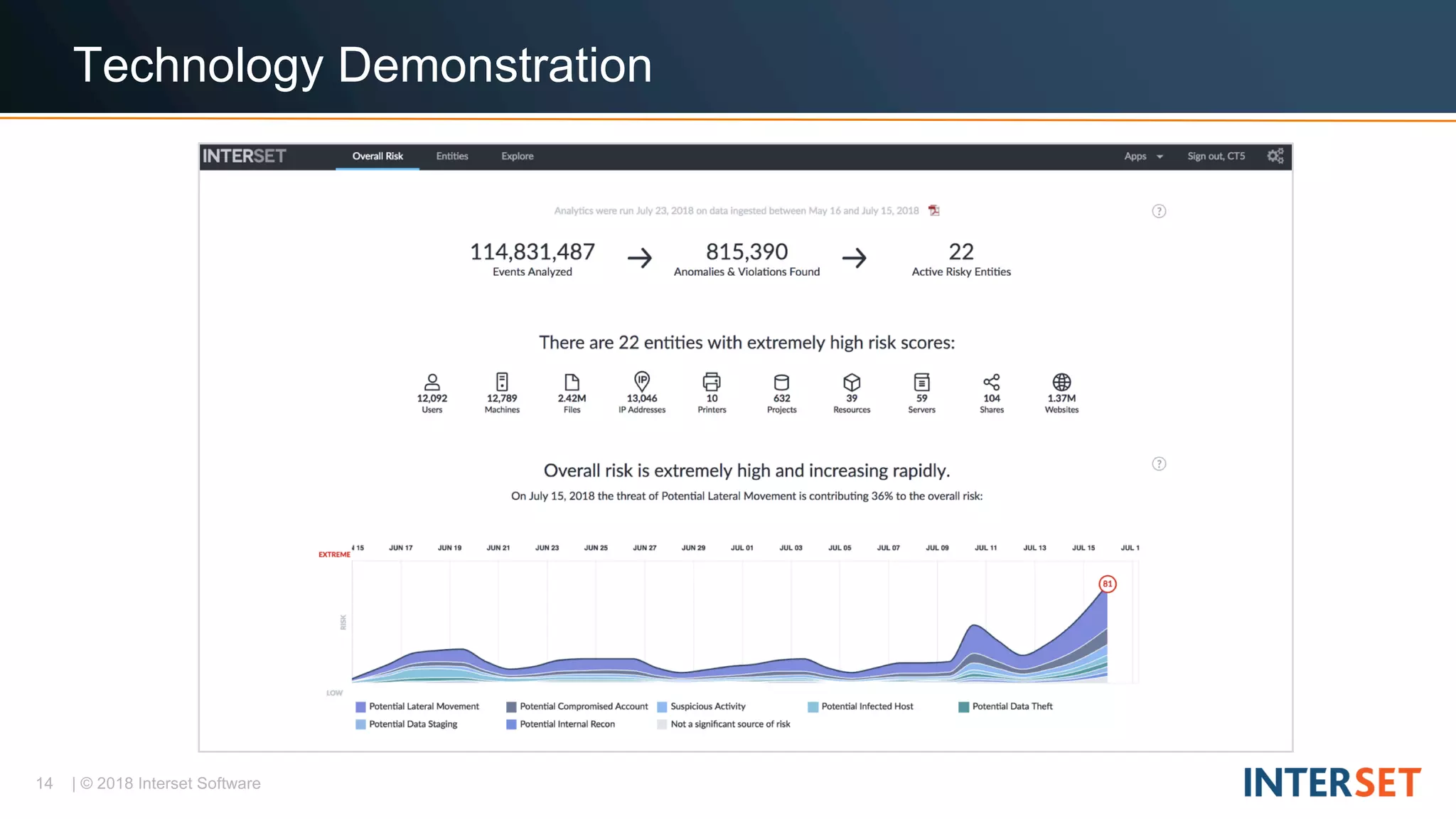Open the Shares entity icon
The width and height of the screenshot is (1456, 819).
[x=992, y=382]
